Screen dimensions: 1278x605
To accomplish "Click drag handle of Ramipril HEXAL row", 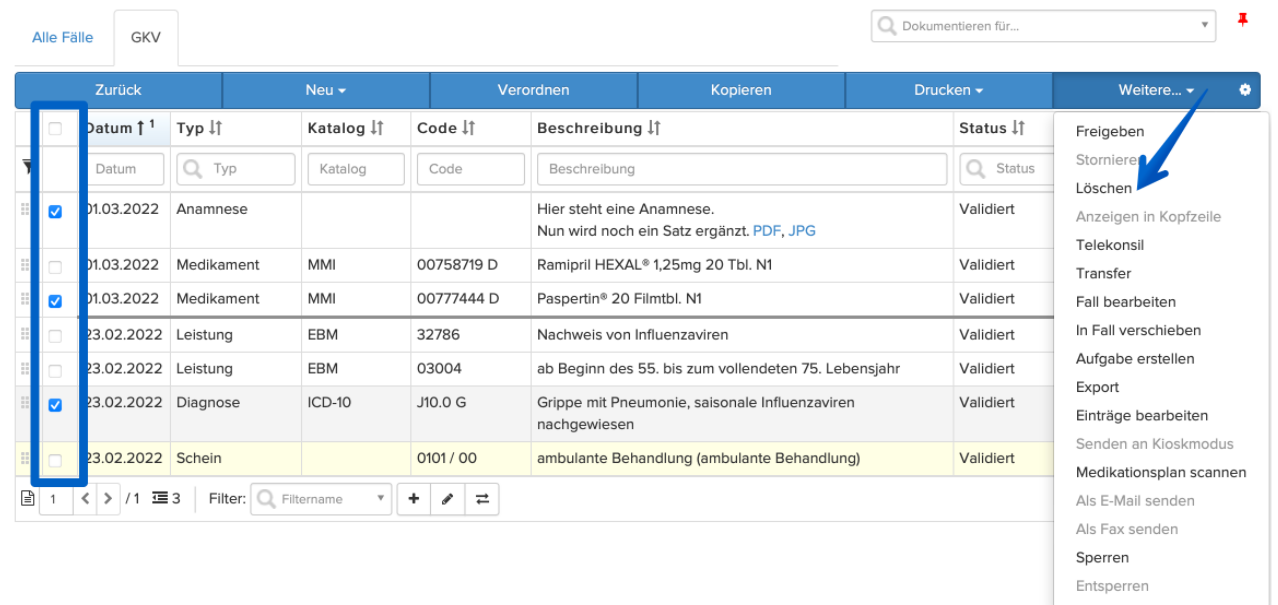I will [x=25, y=265].
